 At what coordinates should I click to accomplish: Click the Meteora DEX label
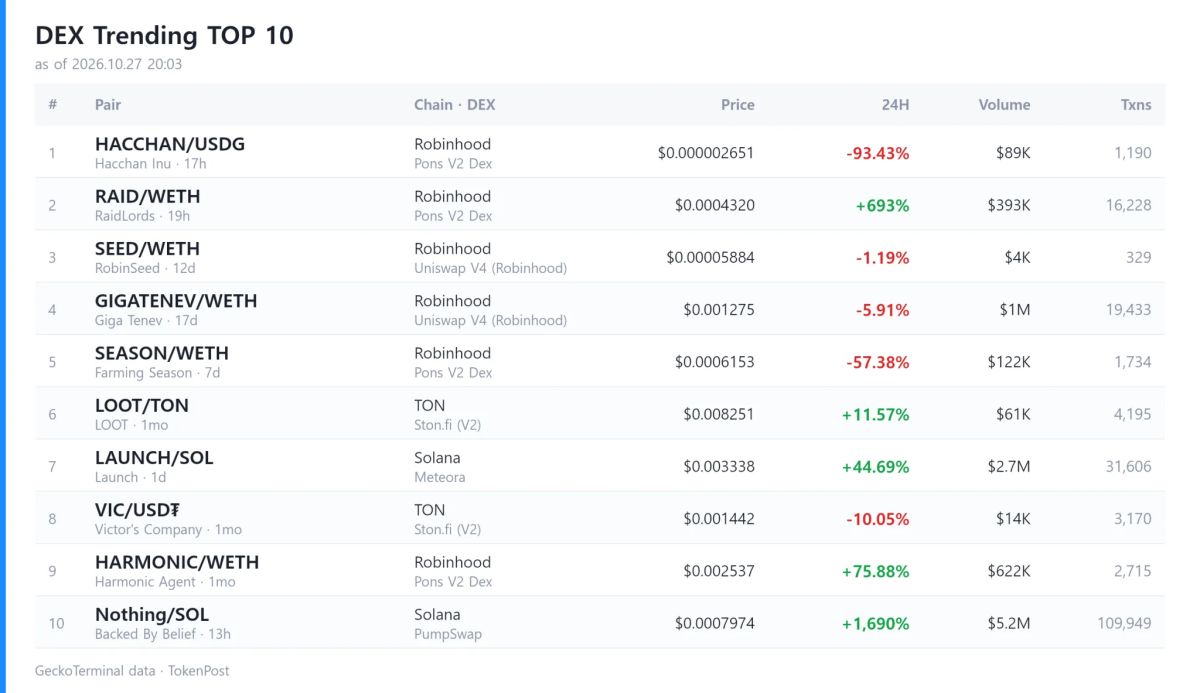pos(440,477)
